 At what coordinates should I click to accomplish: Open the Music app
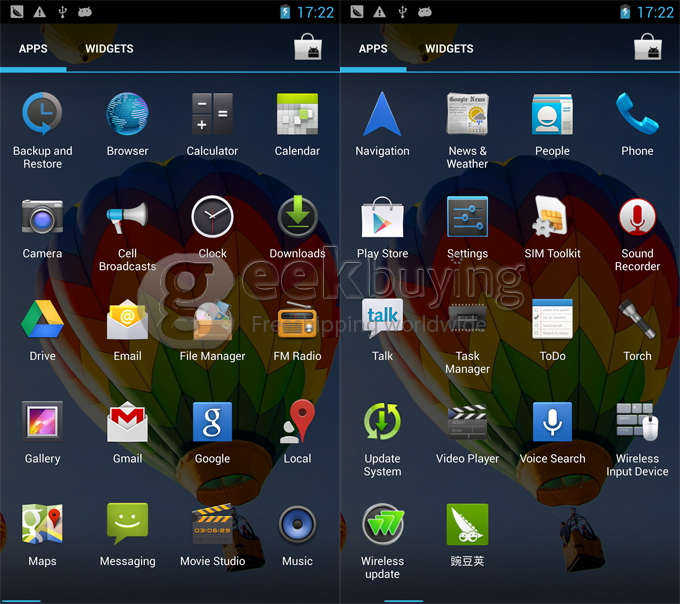coord(298,524)
